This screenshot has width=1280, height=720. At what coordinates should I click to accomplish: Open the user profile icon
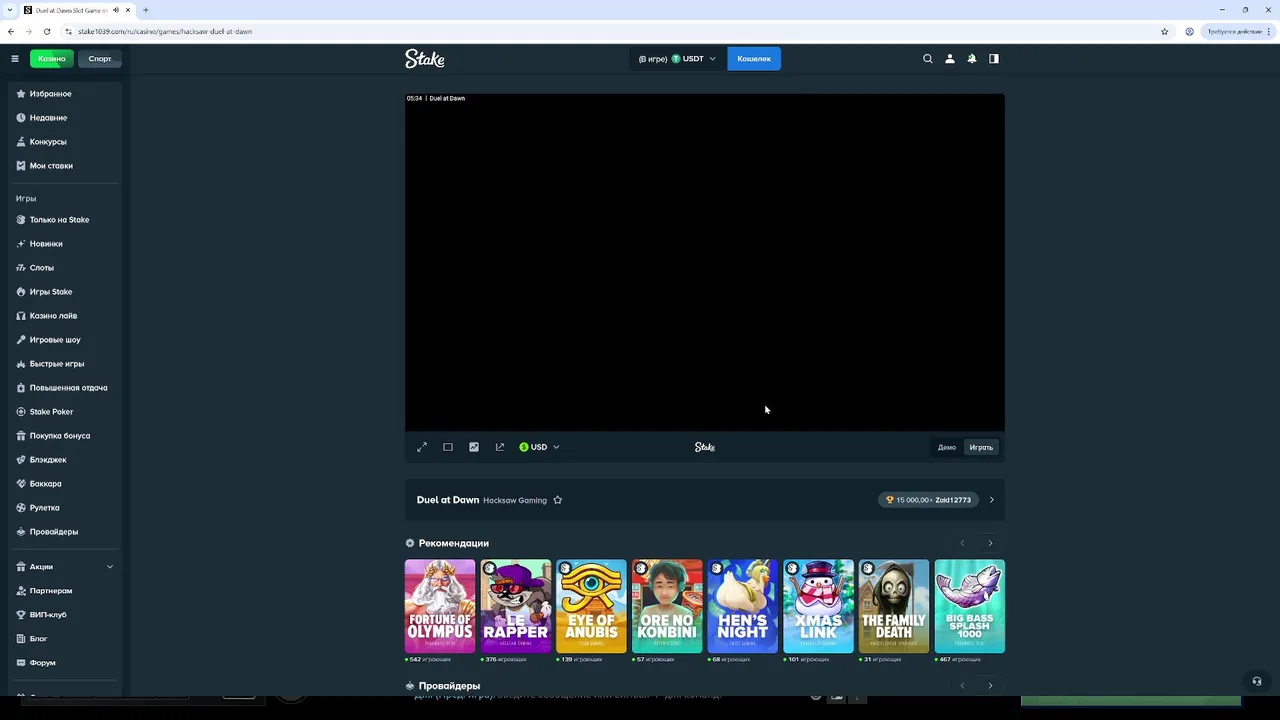[x=950, y=59]
